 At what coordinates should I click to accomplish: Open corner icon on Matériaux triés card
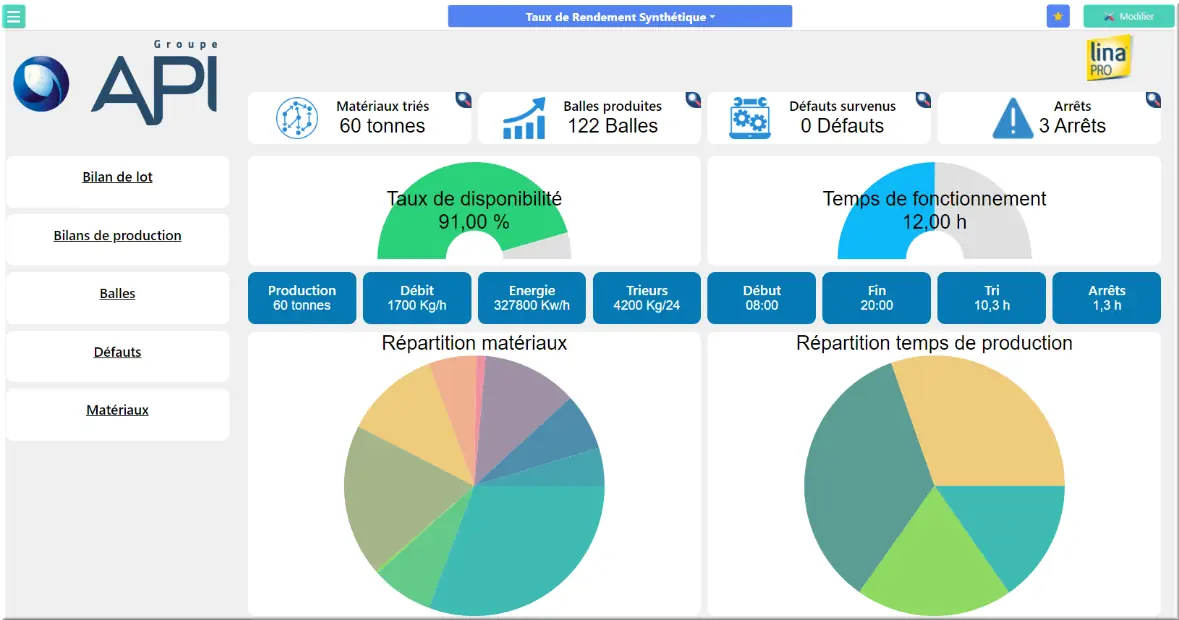click(463, 99)
